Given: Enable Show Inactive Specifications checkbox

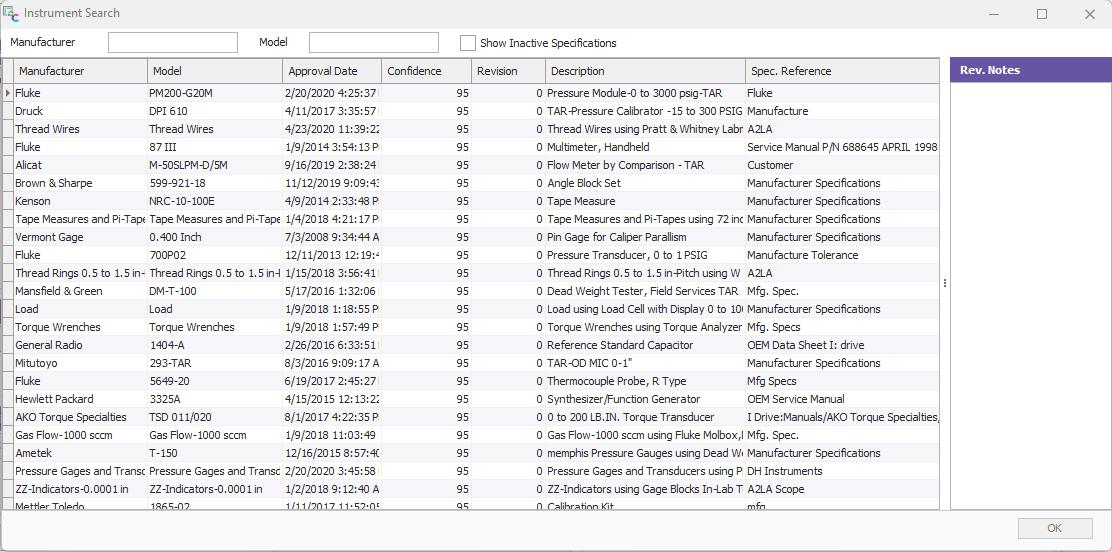Looking at the screenshot, I should click(x=468, y=43).
